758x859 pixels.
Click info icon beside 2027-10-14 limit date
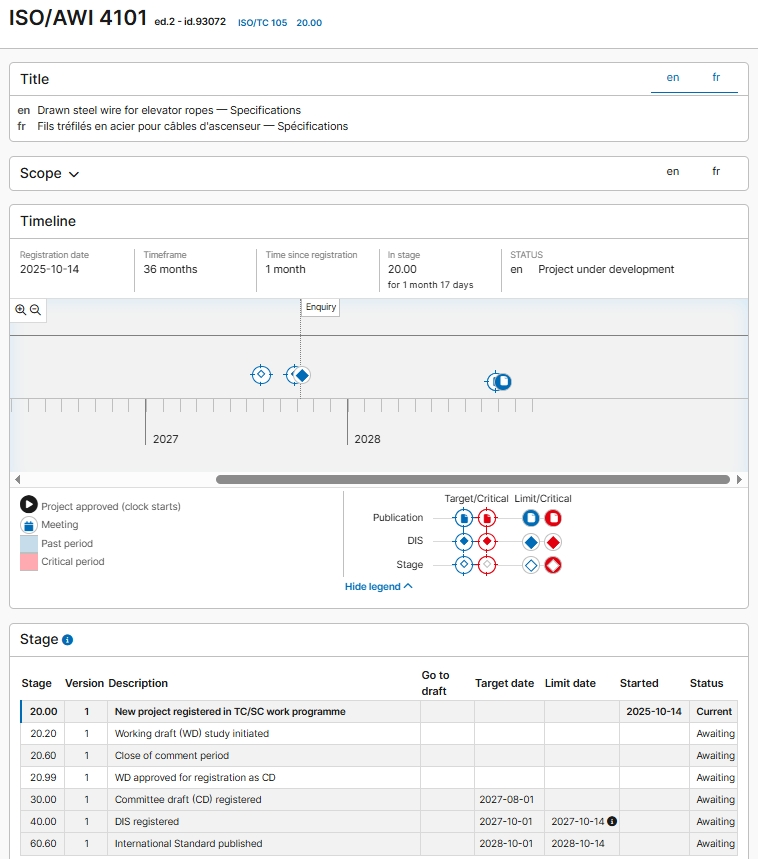612,822
